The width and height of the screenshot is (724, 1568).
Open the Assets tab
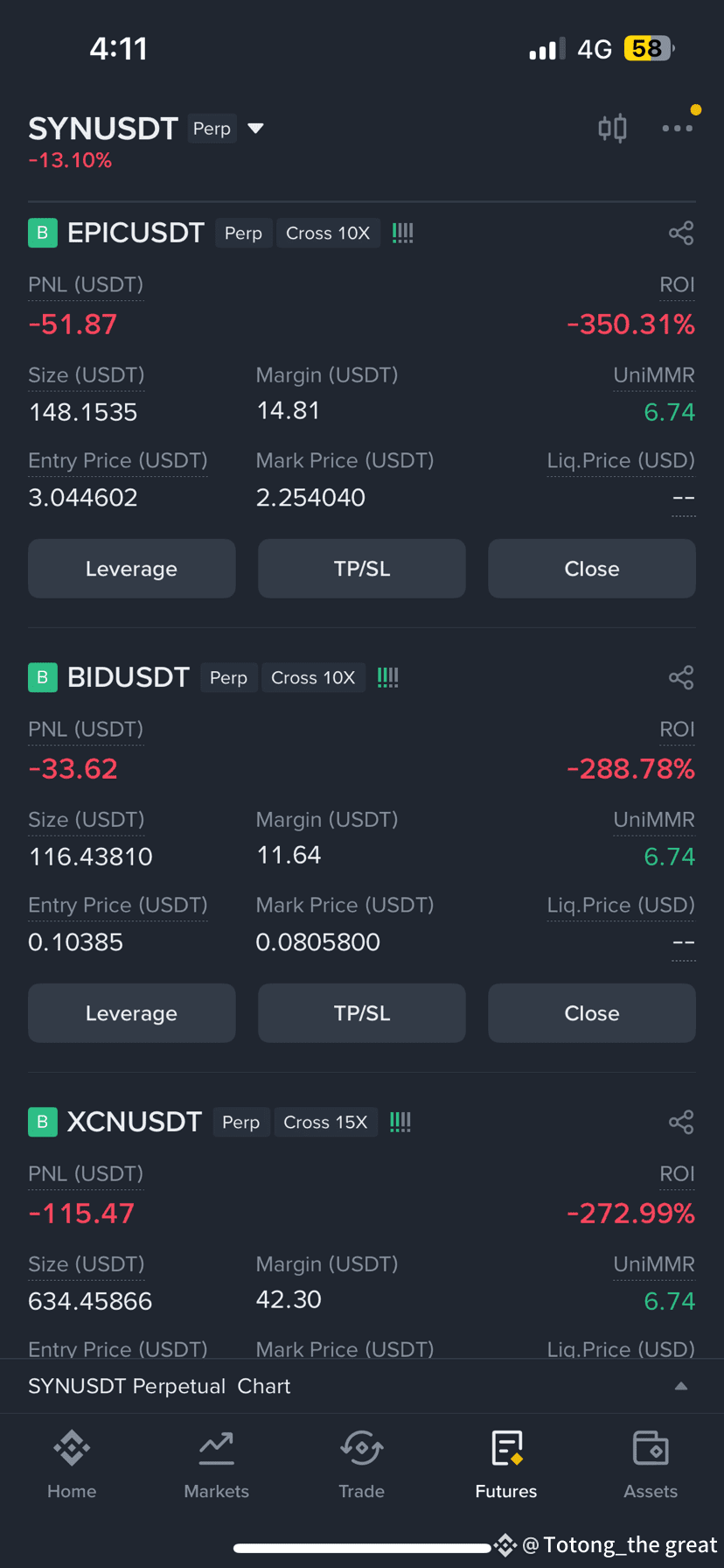651,1466
